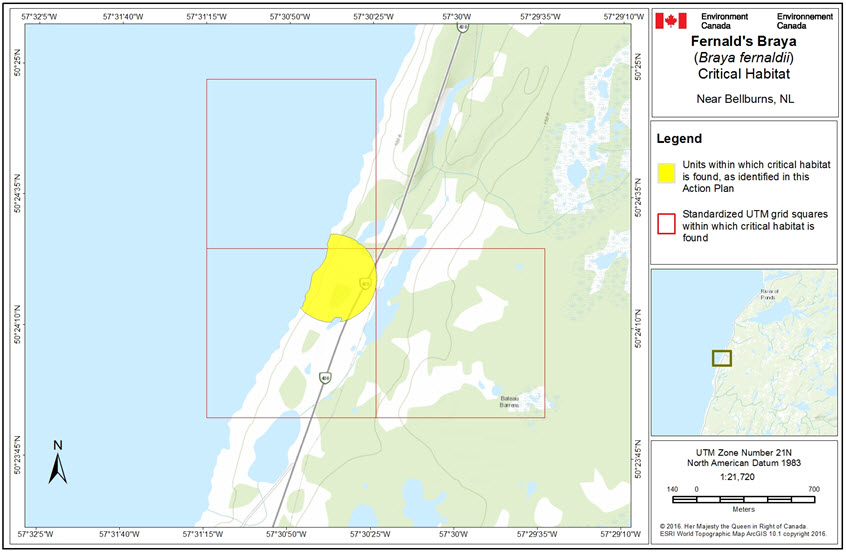Click the highway shield inside yellow habitat
The image size is (846, 552).
point(365,285)
